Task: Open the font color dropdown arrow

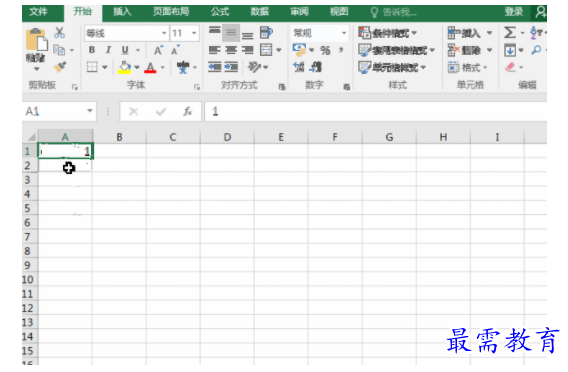Action: click(x=162, y=67)
